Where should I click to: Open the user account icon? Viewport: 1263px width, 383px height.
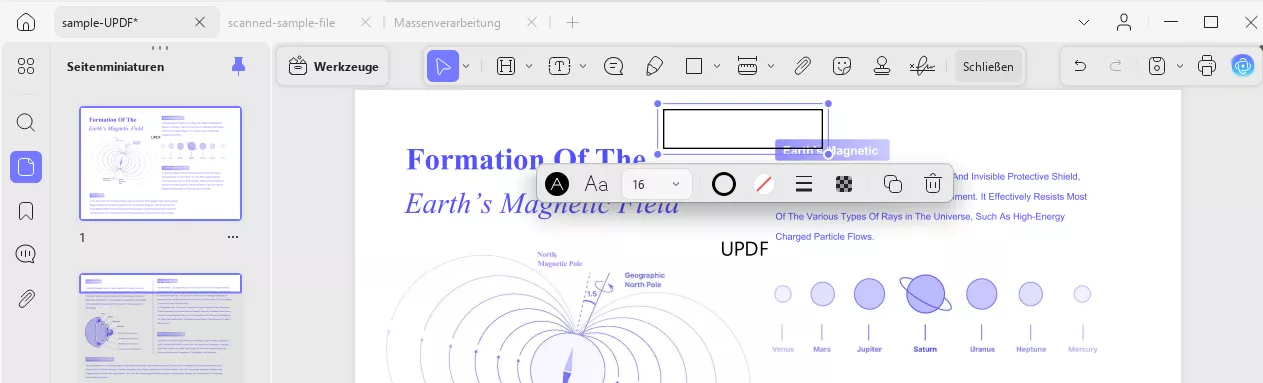[x=1125, y=22]
